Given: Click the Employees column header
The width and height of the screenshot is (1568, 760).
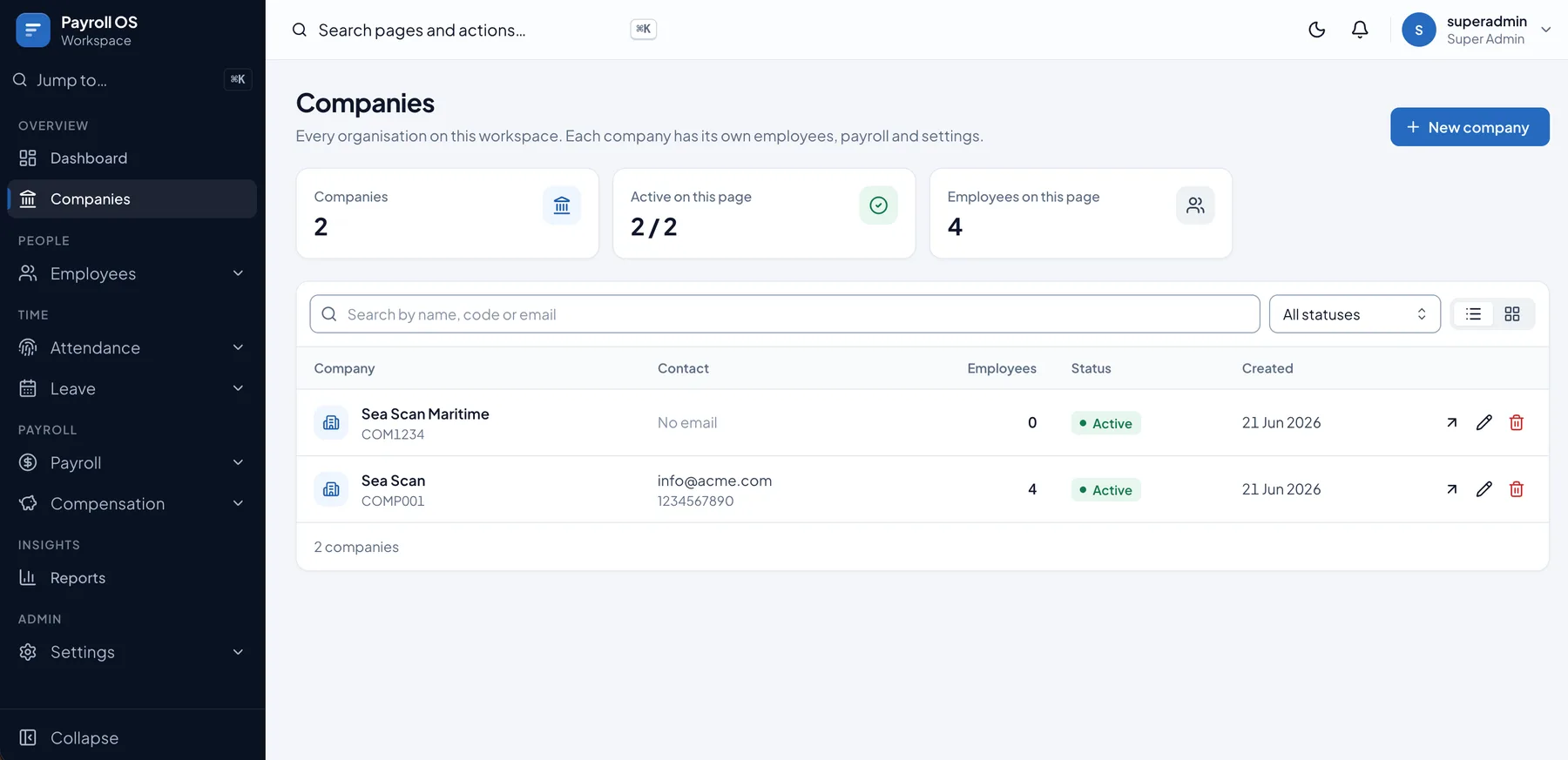Looking at the screenshot, I should (1002, 368).
